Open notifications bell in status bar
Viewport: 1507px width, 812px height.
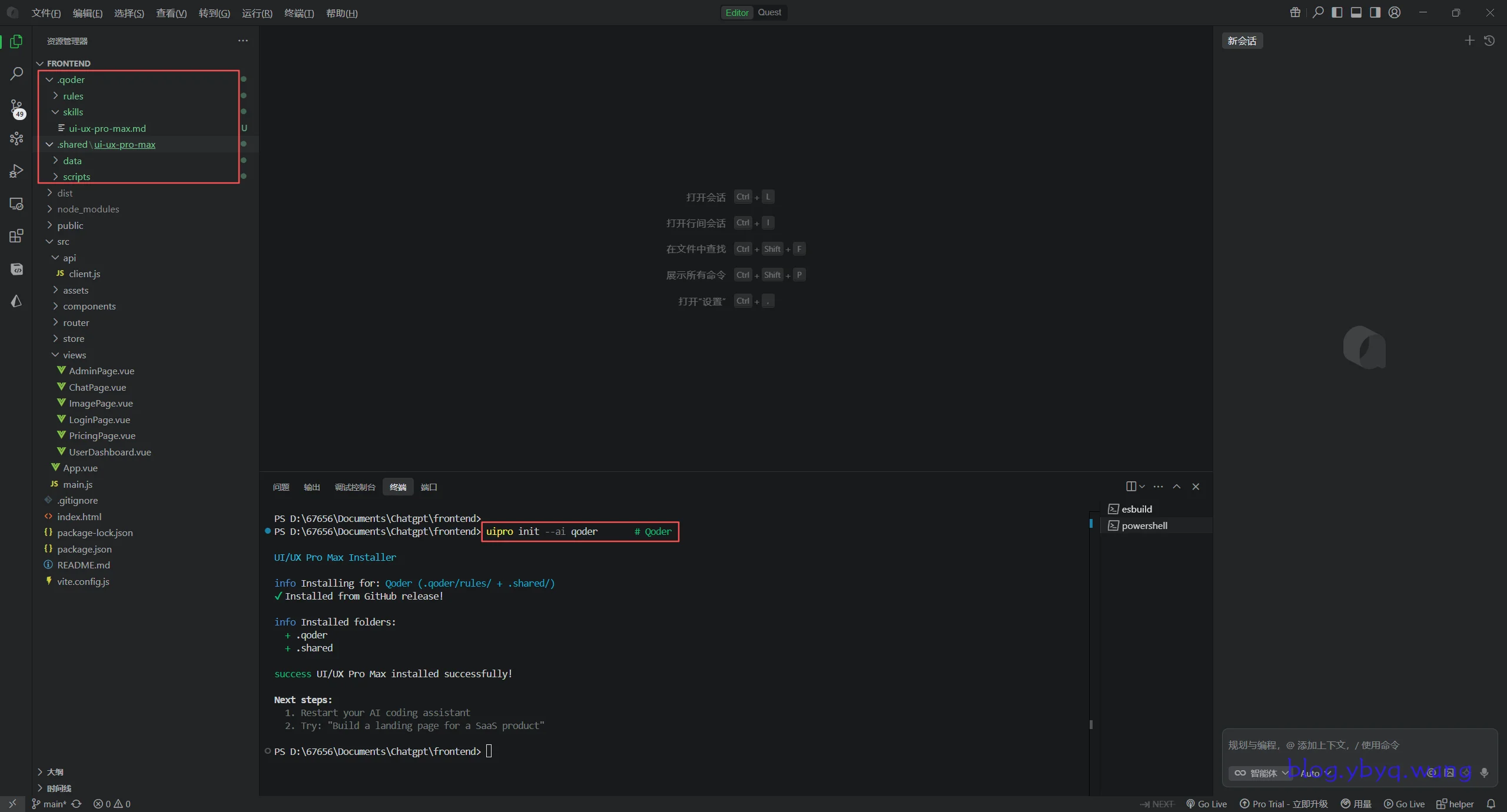coord(1491,804)
